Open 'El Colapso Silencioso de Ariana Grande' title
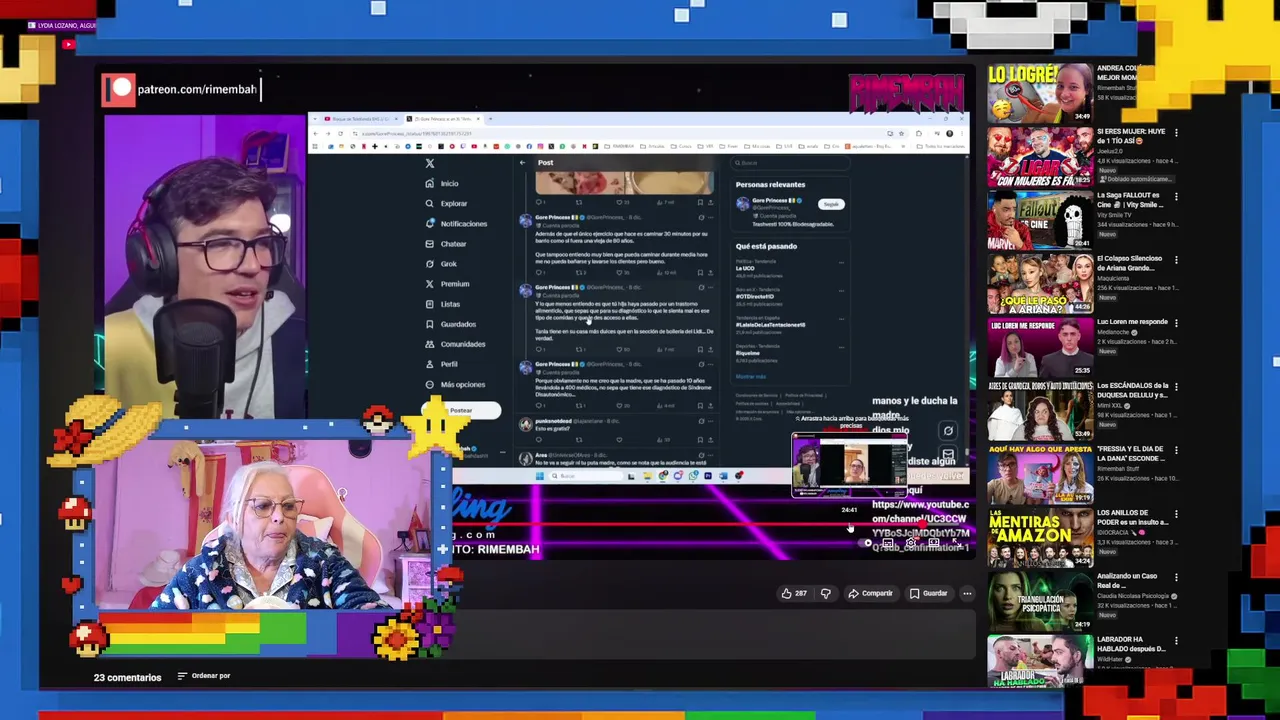 1131,263
